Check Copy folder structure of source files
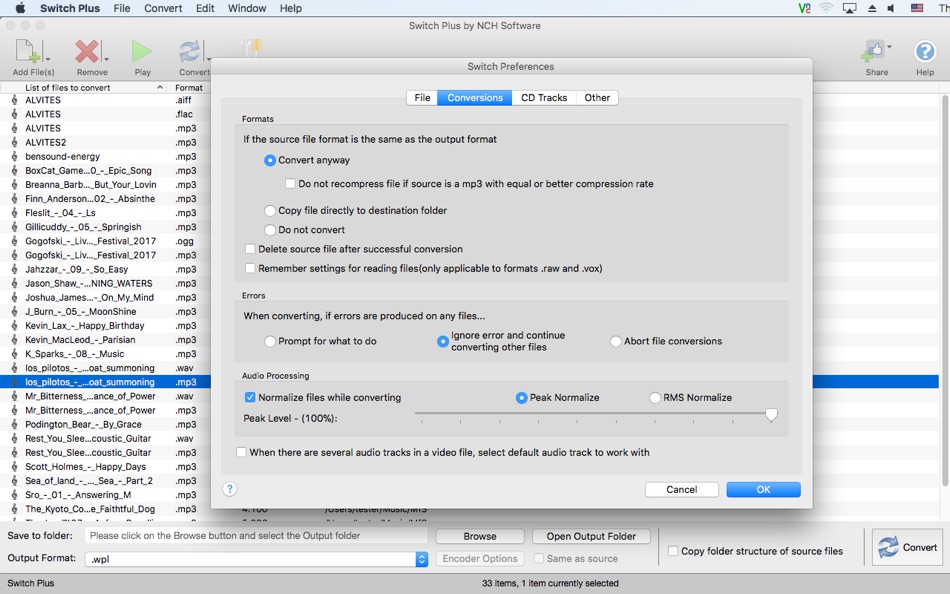 673,551
